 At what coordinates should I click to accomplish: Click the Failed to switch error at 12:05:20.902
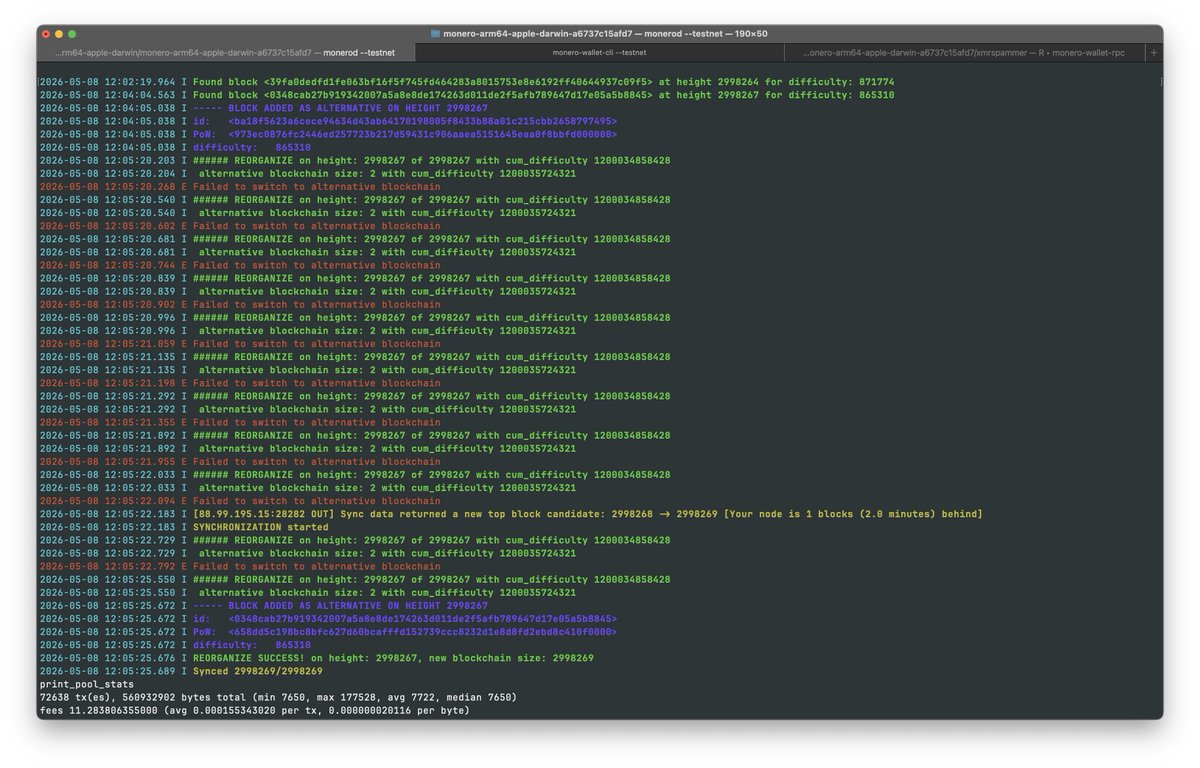pyautogui.click(x=240, y=304)
